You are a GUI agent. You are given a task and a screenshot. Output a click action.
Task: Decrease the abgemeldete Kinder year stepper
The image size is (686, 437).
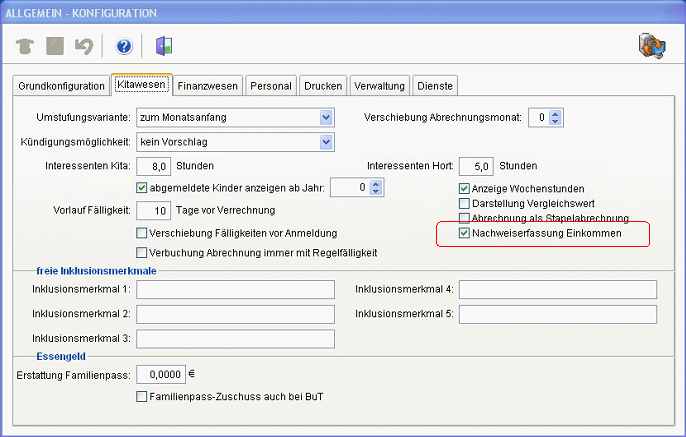[x=376, y=192]
